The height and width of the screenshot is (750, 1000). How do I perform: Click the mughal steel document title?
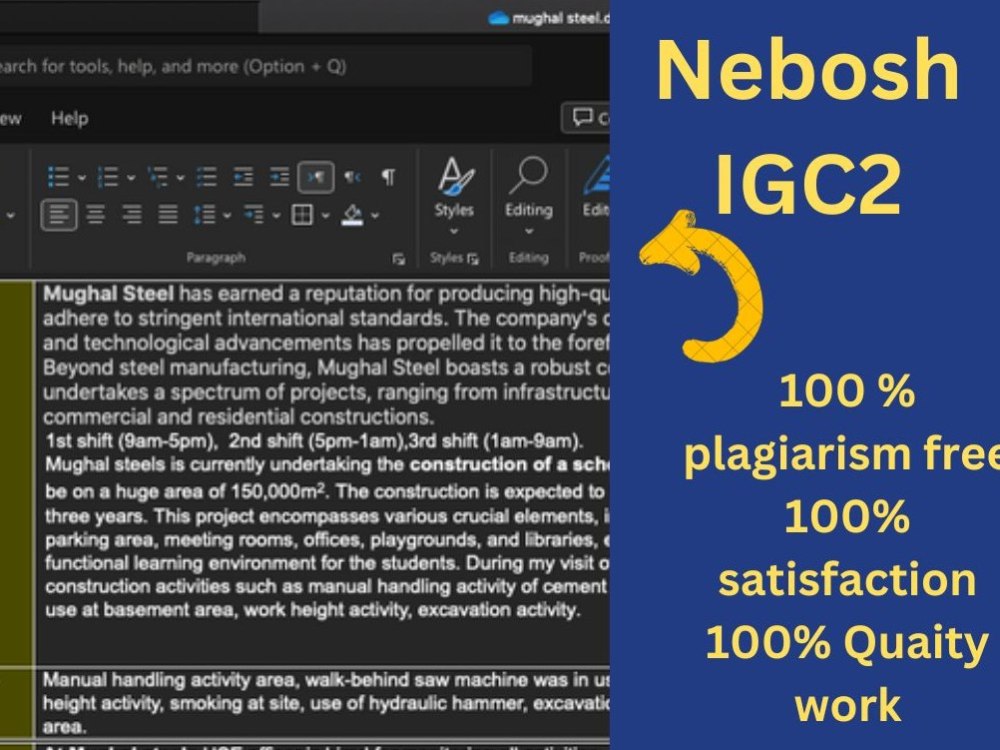click(x=561, y=18)
